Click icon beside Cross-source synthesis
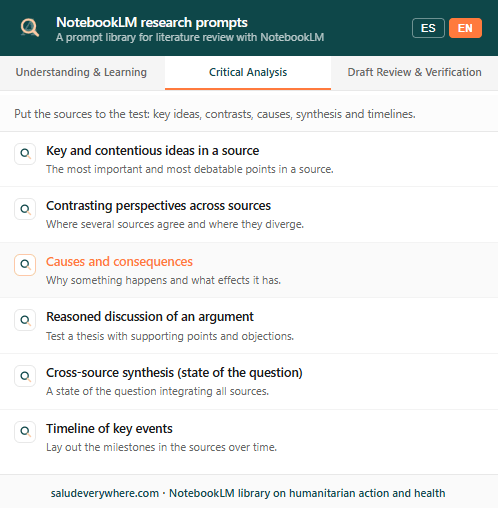Image resolution: width=498 pixels, height=508 pixels. pyautogui.click(x=25, y=376)
